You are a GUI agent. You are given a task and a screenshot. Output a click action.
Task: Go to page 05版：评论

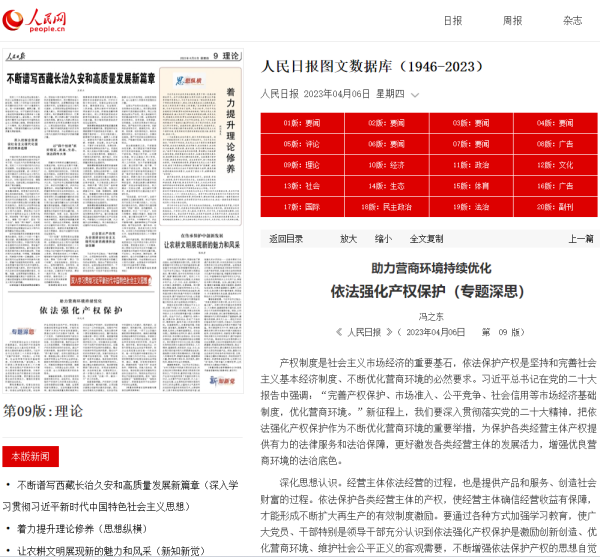tap(302, 144)
